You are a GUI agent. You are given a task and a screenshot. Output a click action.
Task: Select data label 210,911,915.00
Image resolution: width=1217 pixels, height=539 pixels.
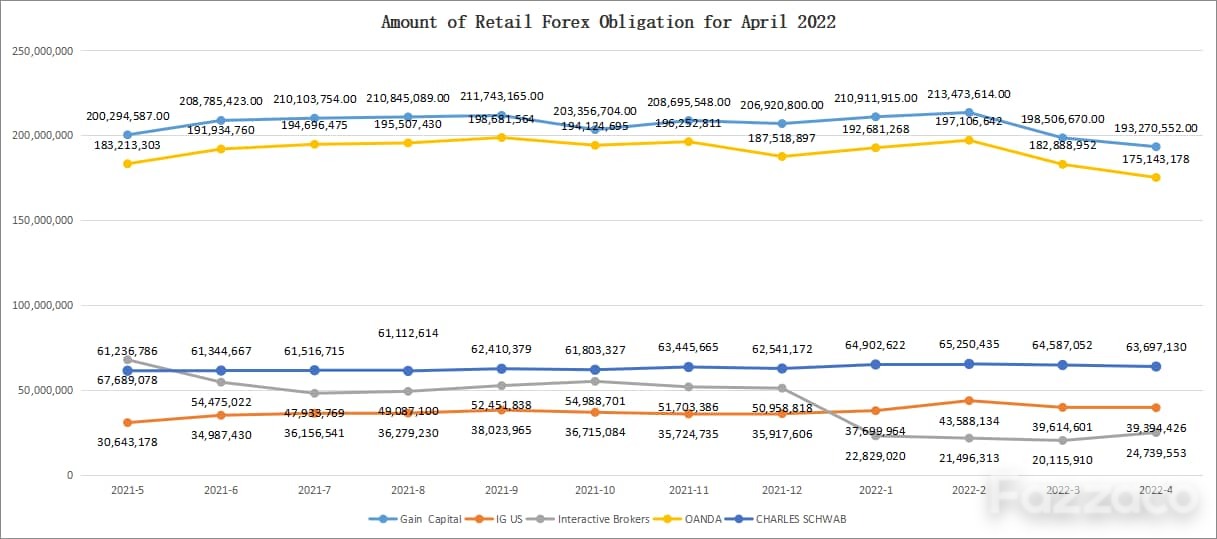(875, 98)
